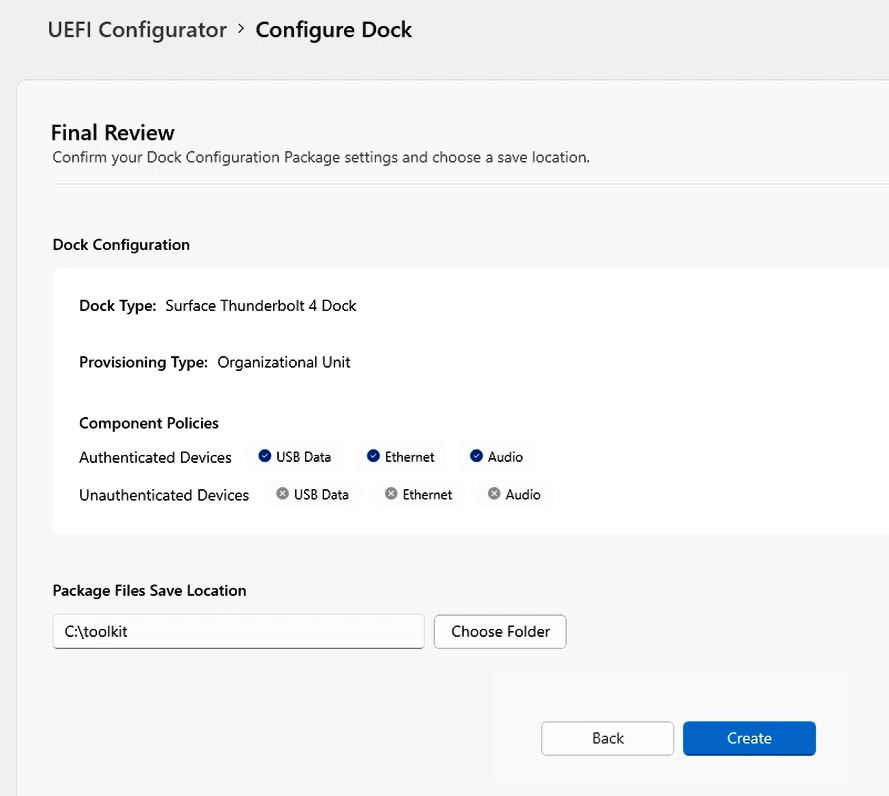889x796 pixels.
Task: Expand the Dock Configuration section
Action: 121,245
